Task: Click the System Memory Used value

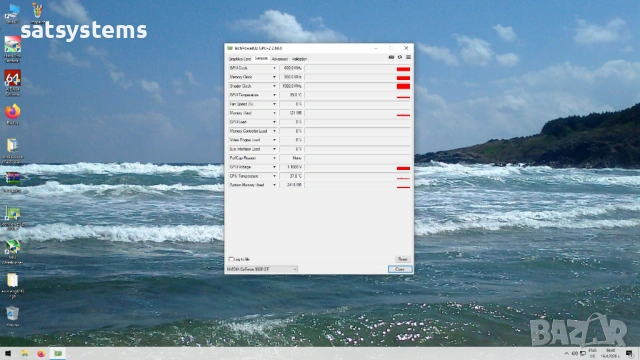Action: 291,185
